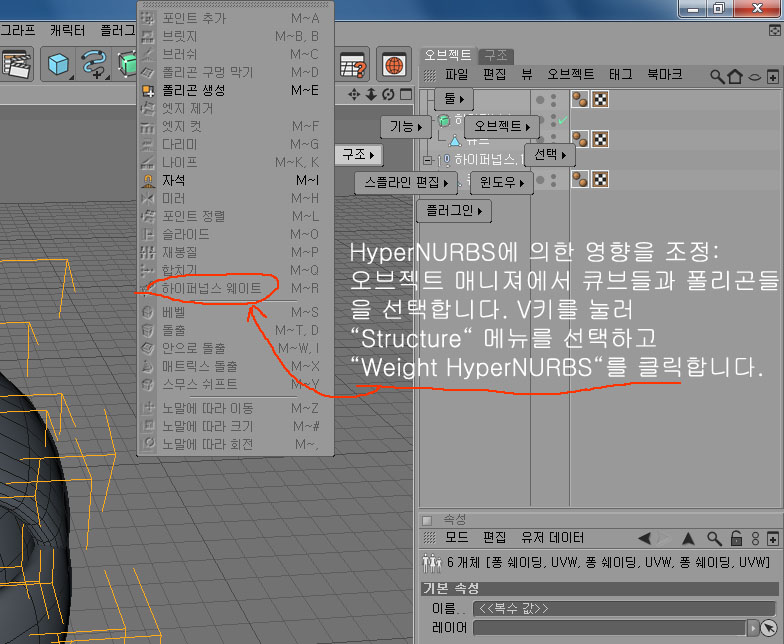784x644 pixels.
Task: Open Attributes 모드 menu
Action: click(x=456, y=538)
